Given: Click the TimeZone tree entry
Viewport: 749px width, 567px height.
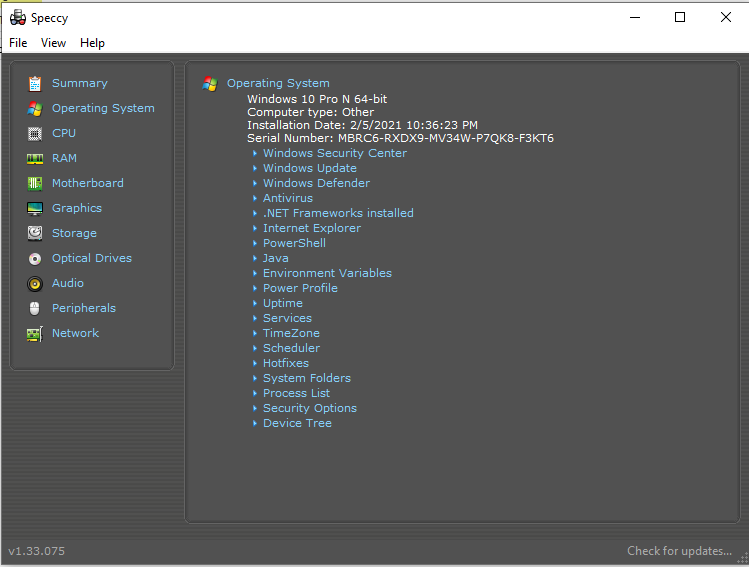Looking at the screenshot, I should click(291, 333).
